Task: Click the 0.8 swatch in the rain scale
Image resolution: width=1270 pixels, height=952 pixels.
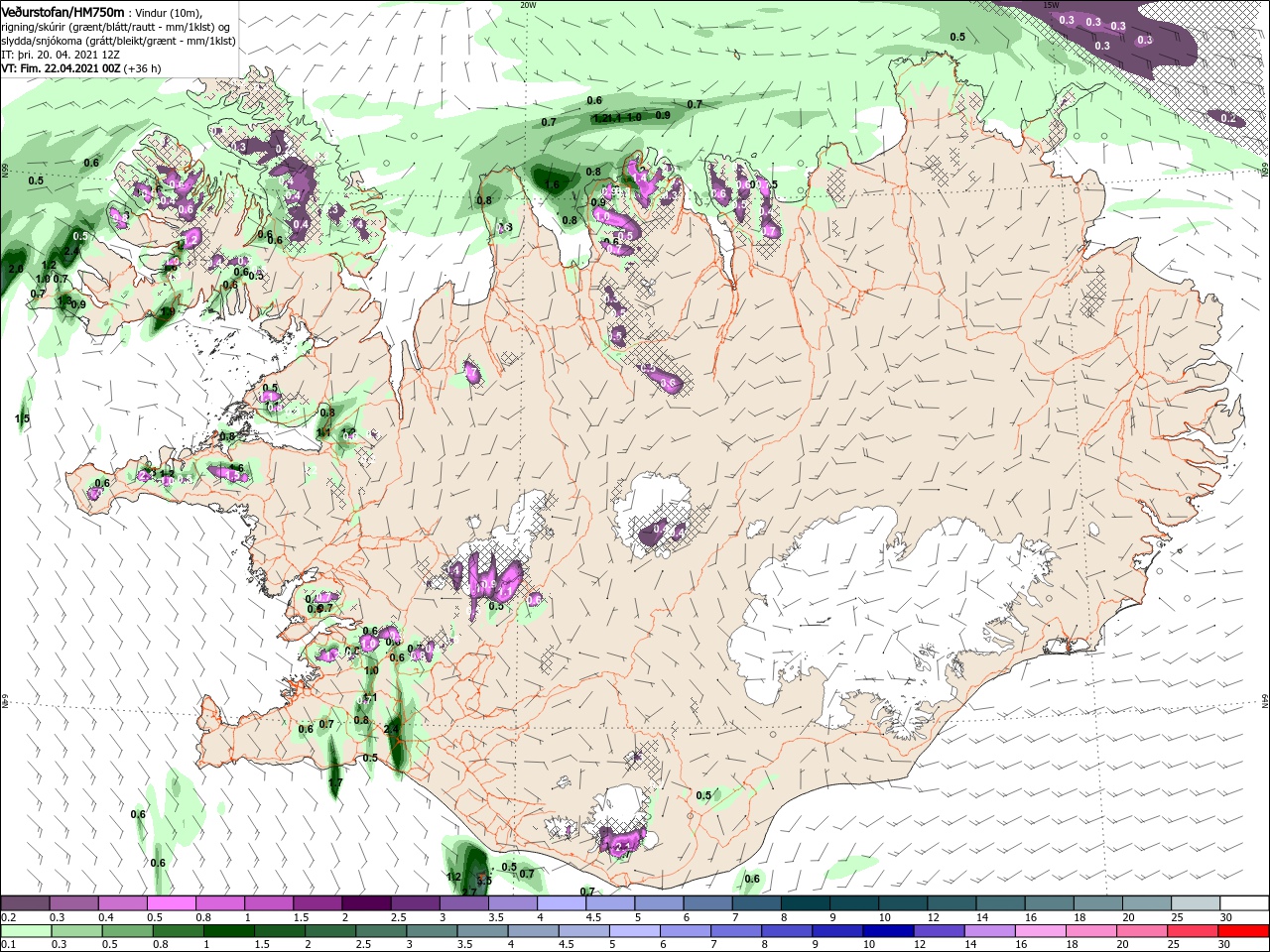Action: (178, 930)
